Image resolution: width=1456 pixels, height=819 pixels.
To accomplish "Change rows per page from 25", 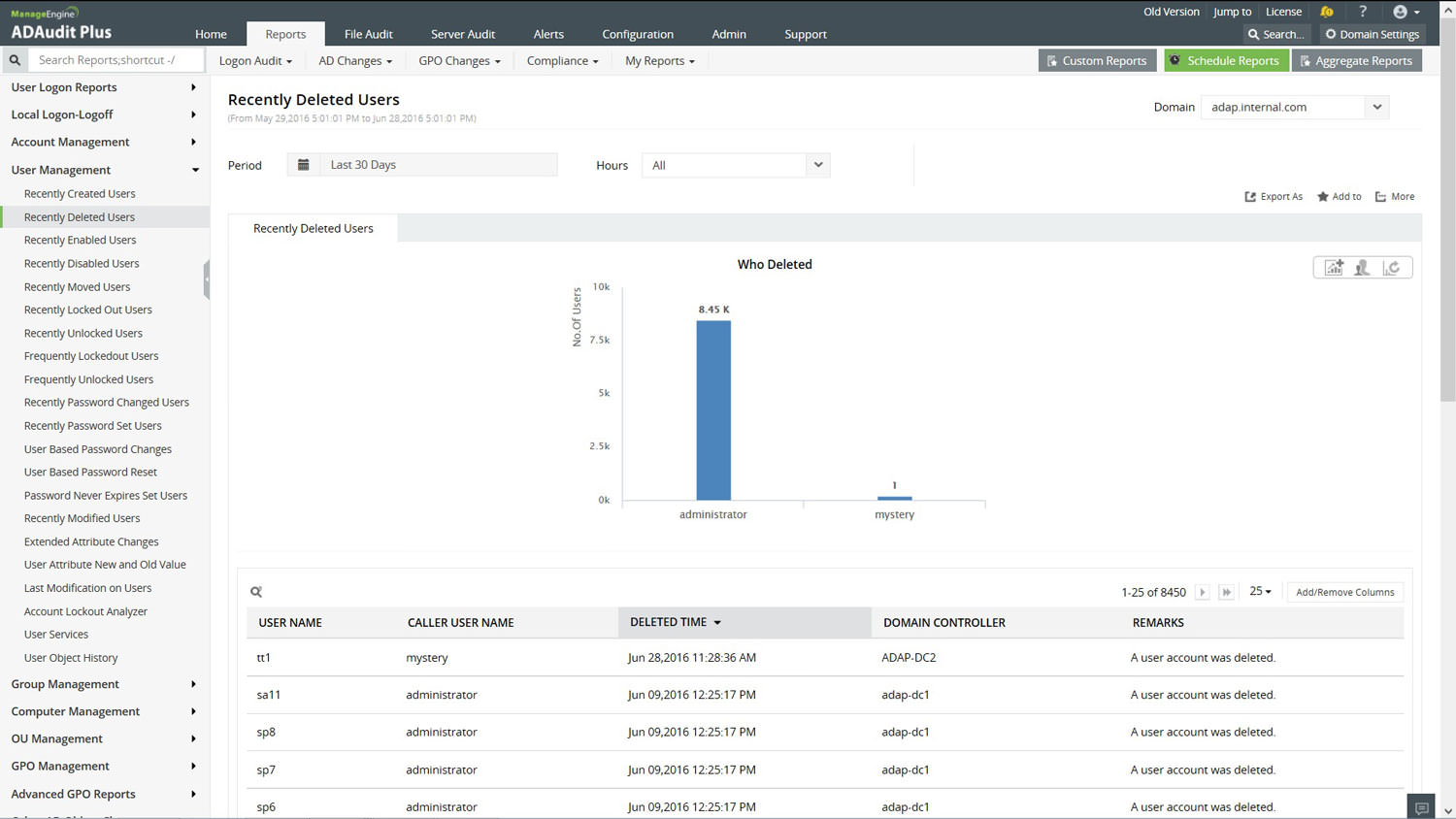I will point(1260,591).
